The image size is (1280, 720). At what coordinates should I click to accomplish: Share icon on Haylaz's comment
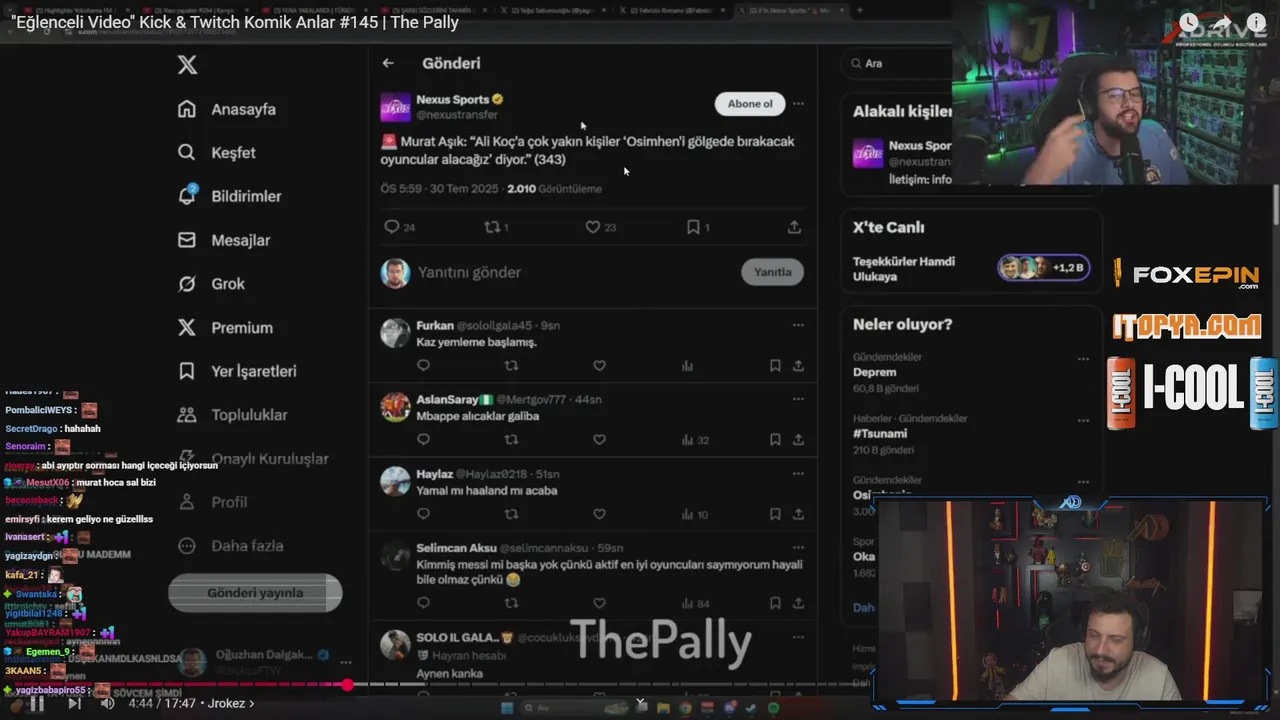coord(798,514)
